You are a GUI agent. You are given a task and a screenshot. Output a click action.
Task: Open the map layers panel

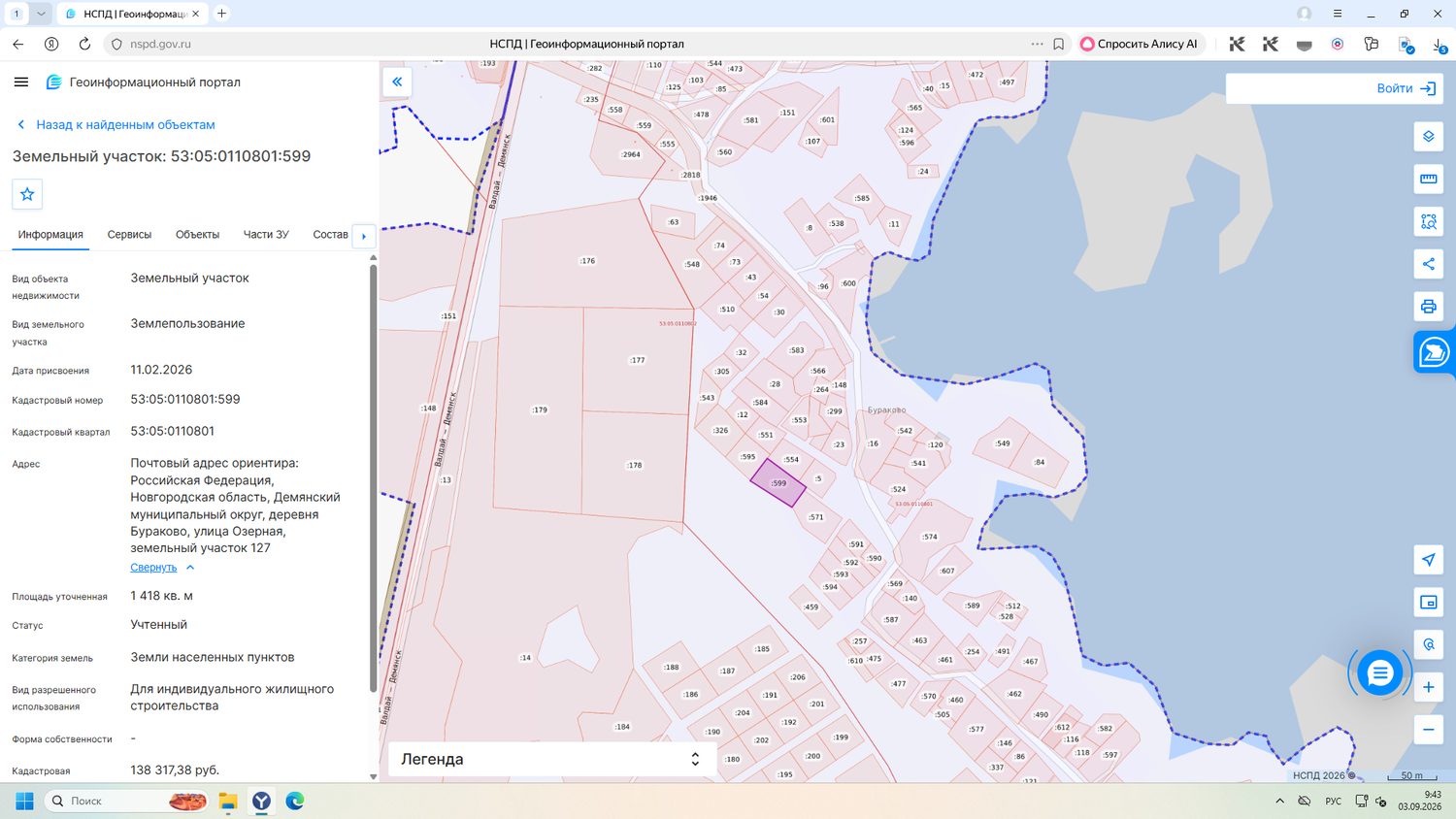coord(1429,137)
